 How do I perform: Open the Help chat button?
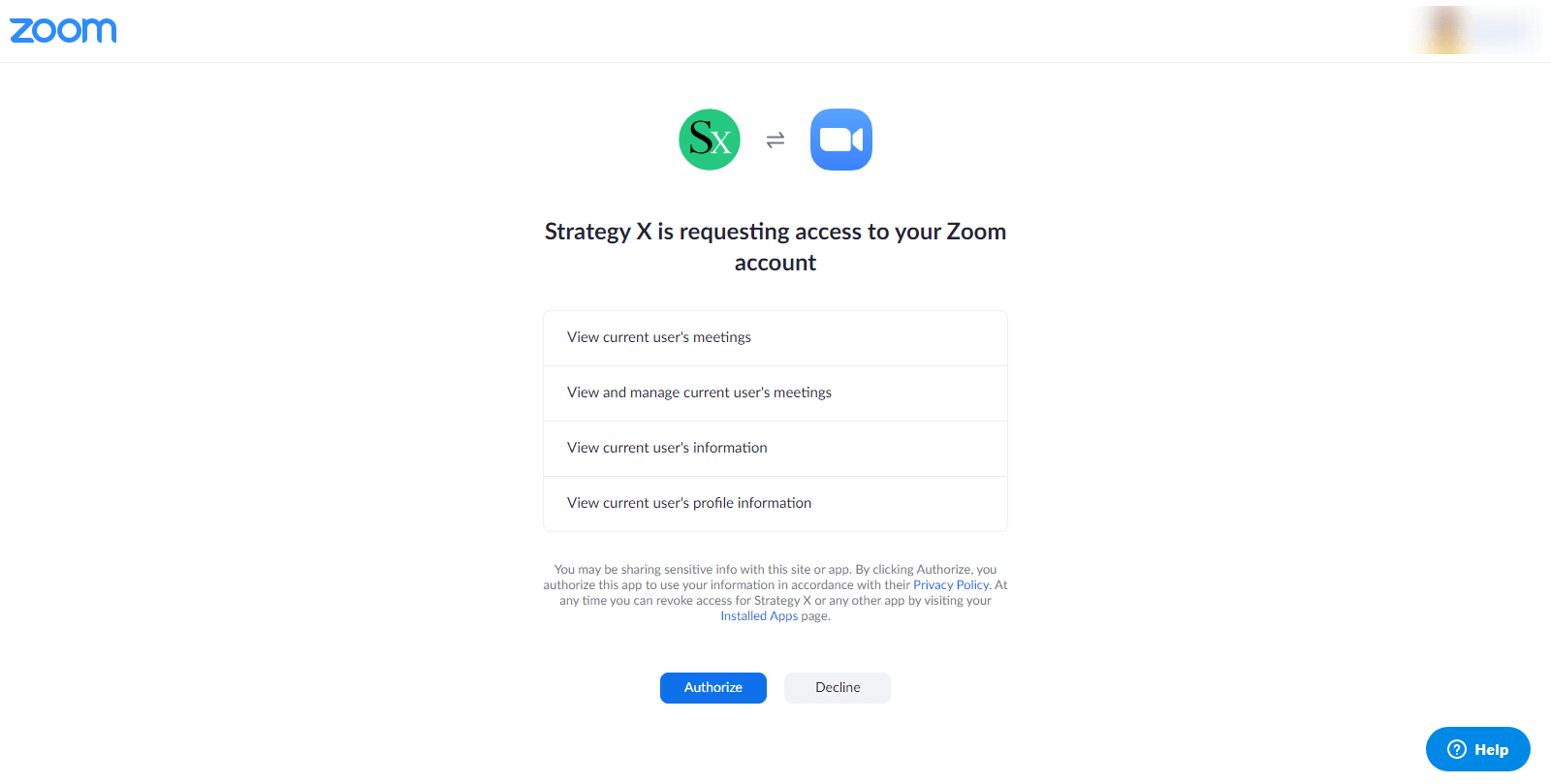(x=1478, y=749)
